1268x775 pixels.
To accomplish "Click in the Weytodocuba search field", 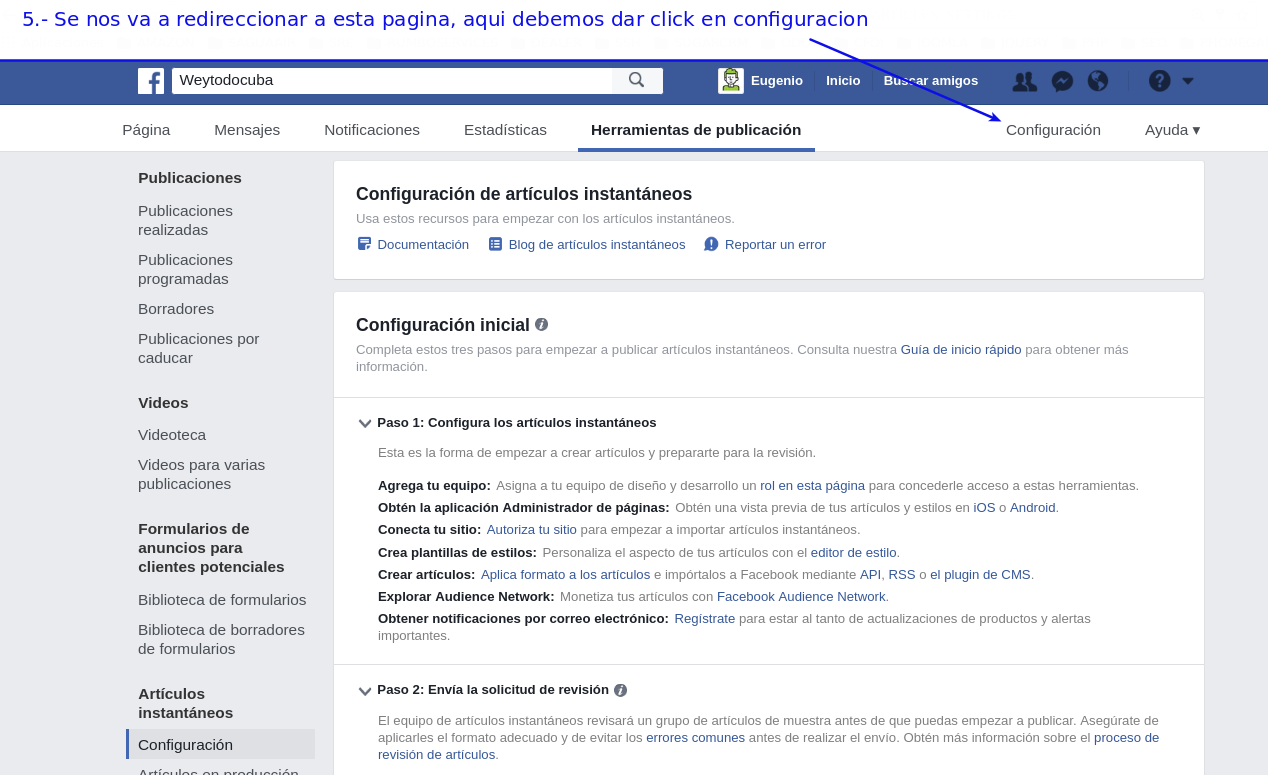I will [392, 81].
